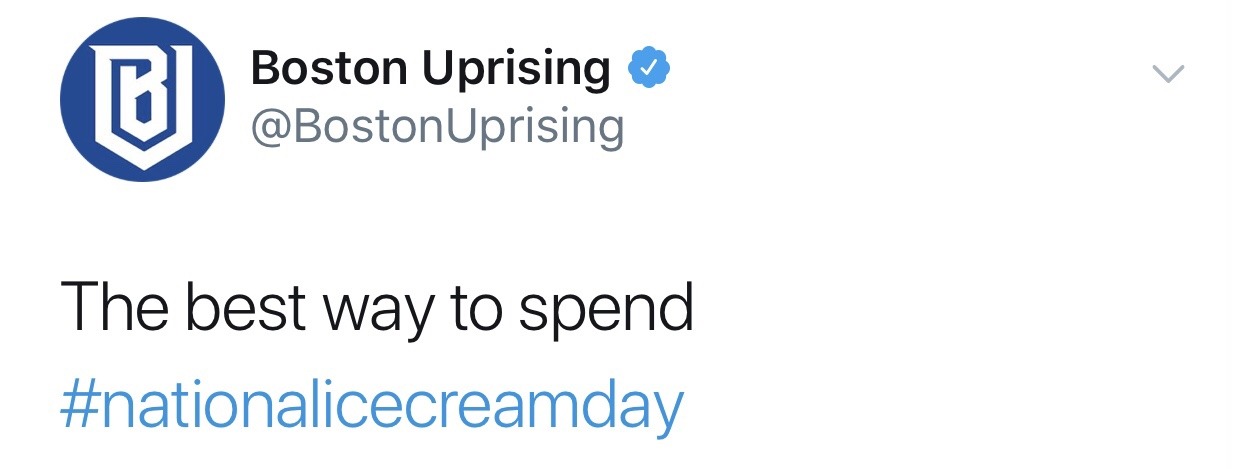Open the #nationalicecreamday hashtag
This screenshot has height=469, width=1242.
pyautogui.click(x=372, y=405)
